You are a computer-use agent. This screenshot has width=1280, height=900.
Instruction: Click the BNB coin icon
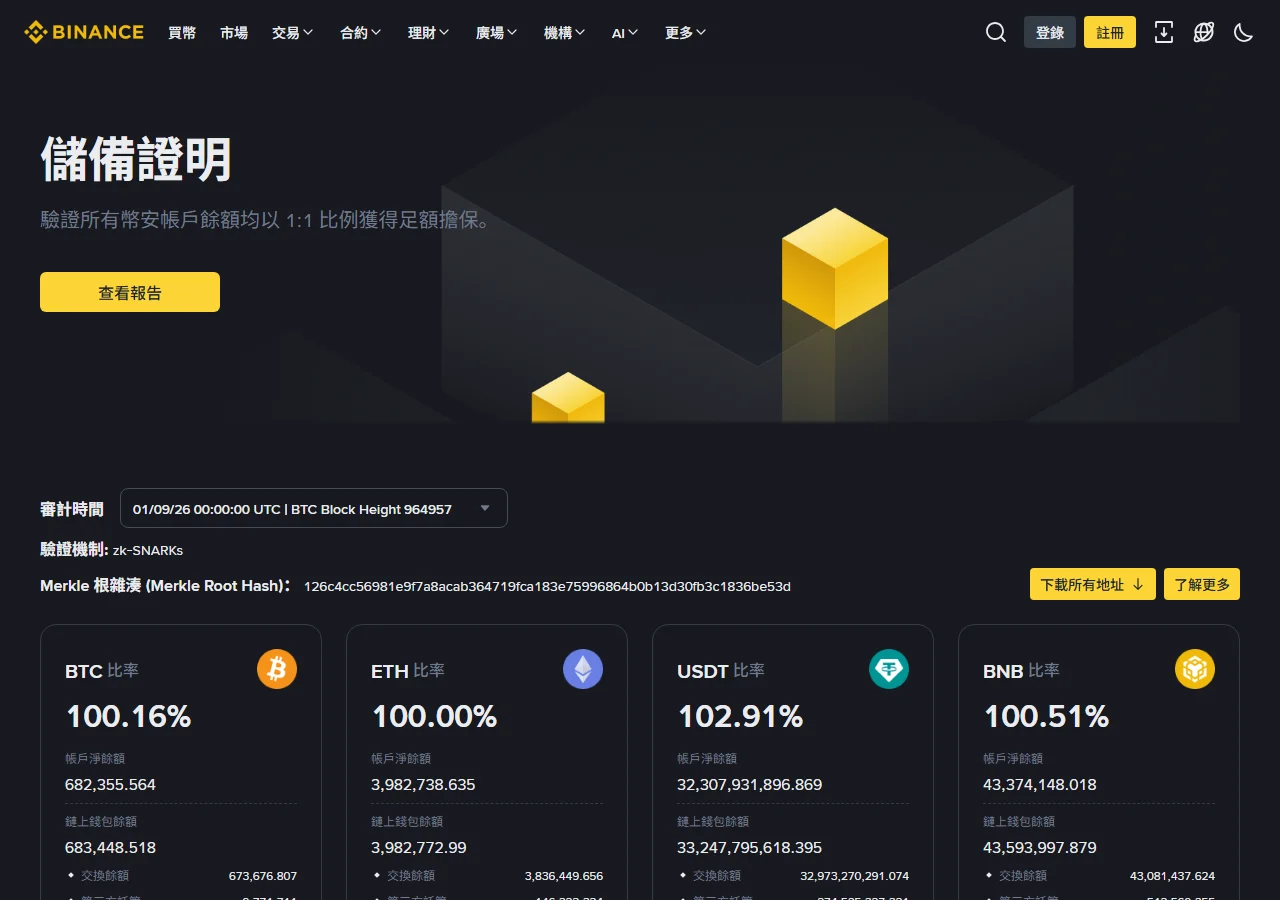(1195, 669)
